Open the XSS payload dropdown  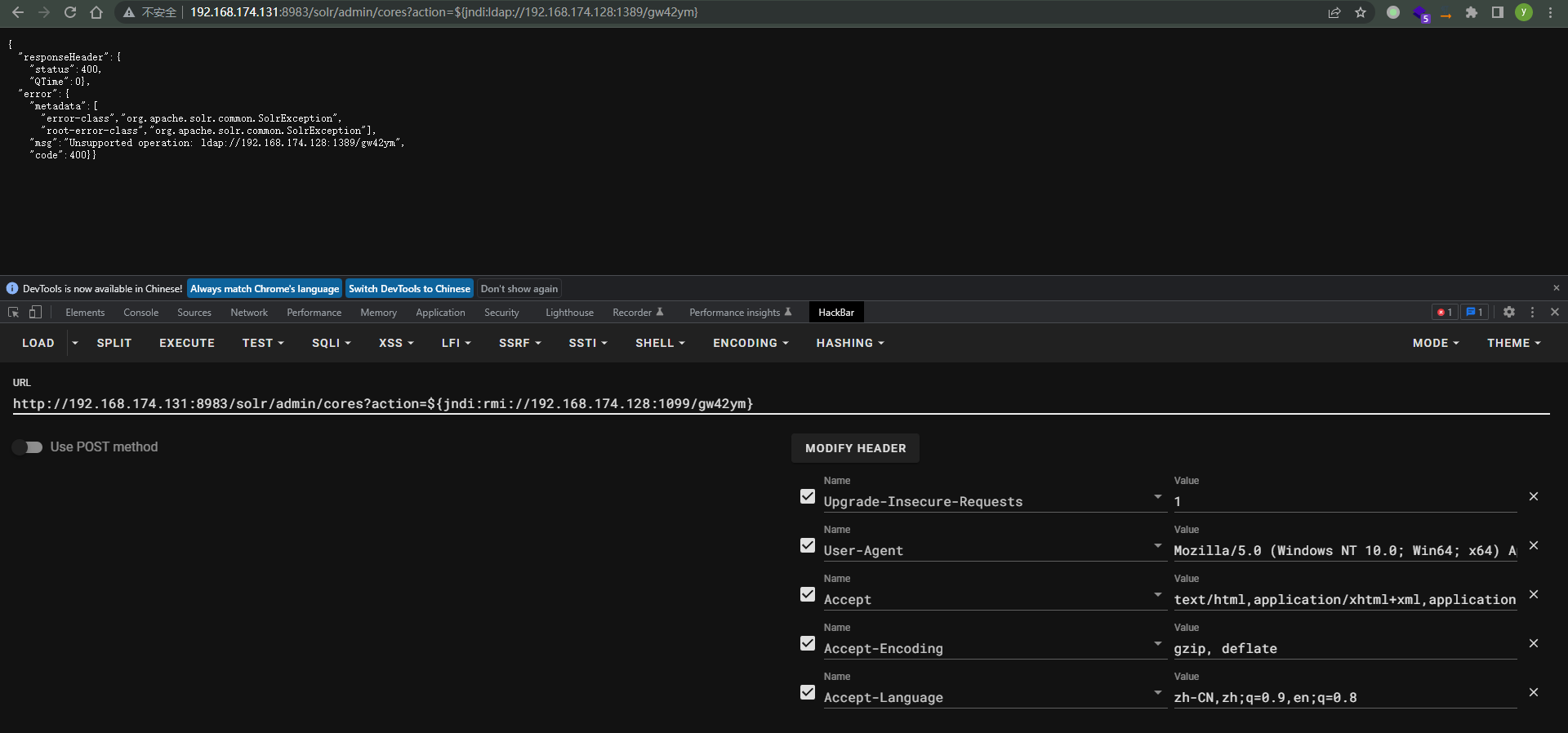click(396, 343)
